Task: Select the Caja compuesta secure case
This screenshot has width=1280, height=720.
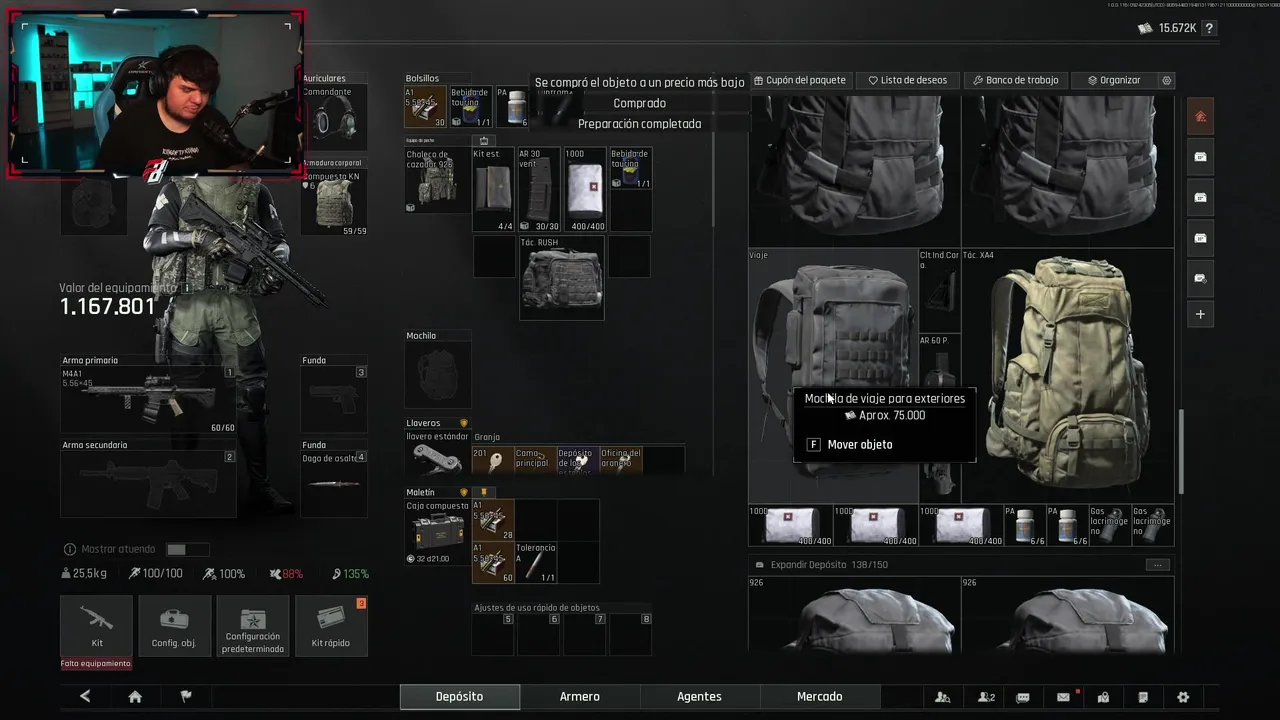Action: [x=437, y=531]
